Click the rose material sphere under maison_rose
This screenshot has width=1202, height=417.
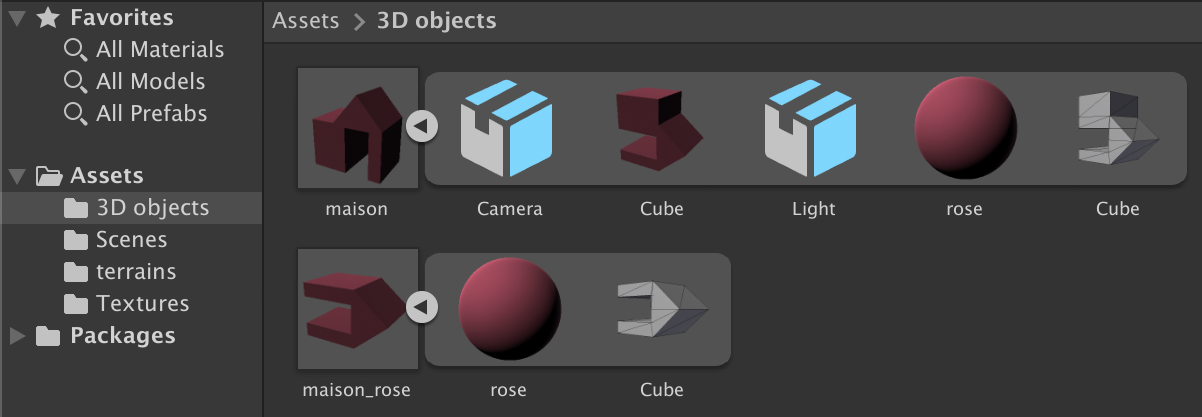509,309
